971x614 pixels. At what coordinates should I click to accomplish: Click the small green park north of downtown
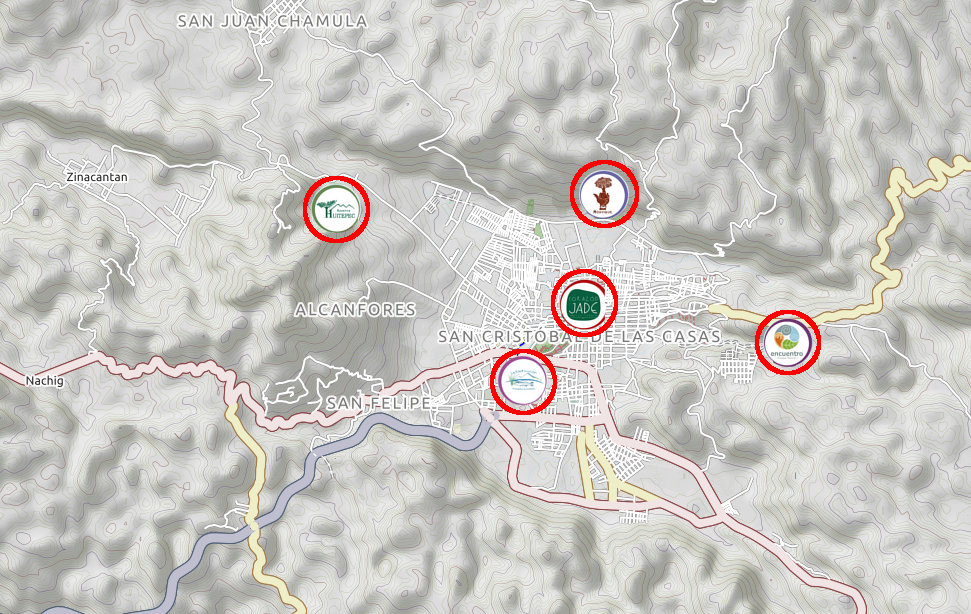click(x=538, y=229)
